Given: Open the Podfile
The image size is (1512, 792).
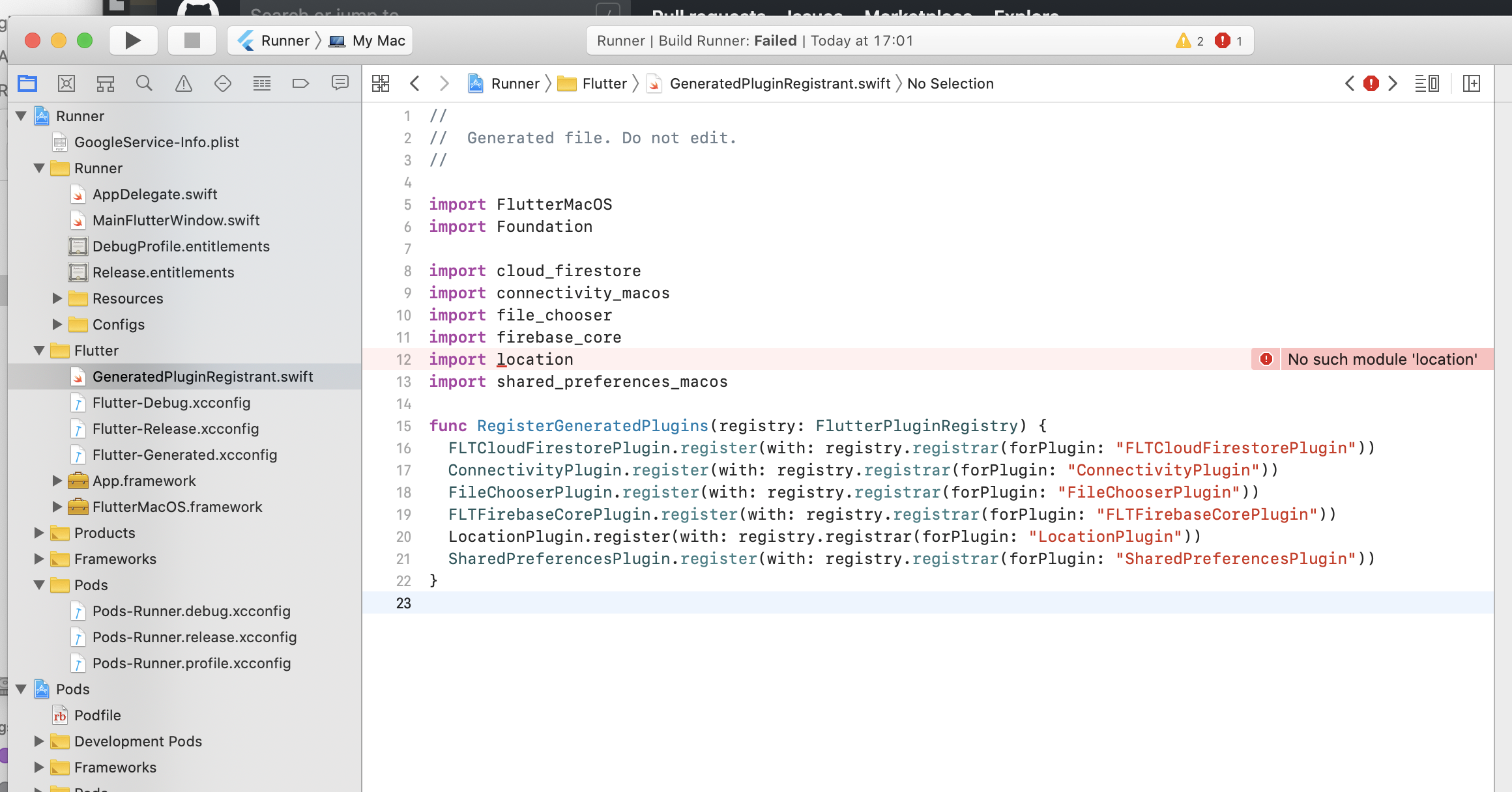Looking at the screenshot, I should [97, 715].
